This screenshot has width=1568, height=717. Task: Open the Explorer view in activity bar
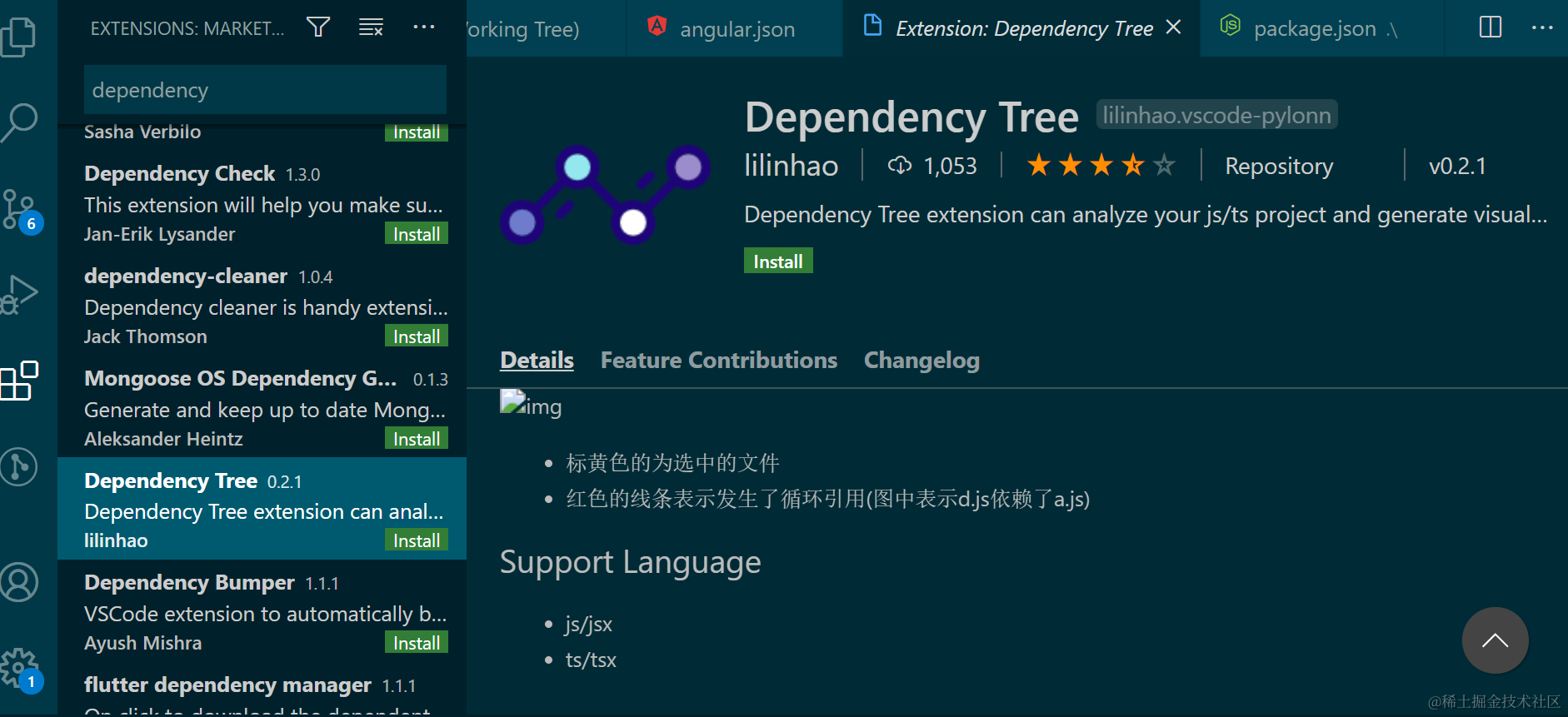pyautogui.click(x=20, y=37)
